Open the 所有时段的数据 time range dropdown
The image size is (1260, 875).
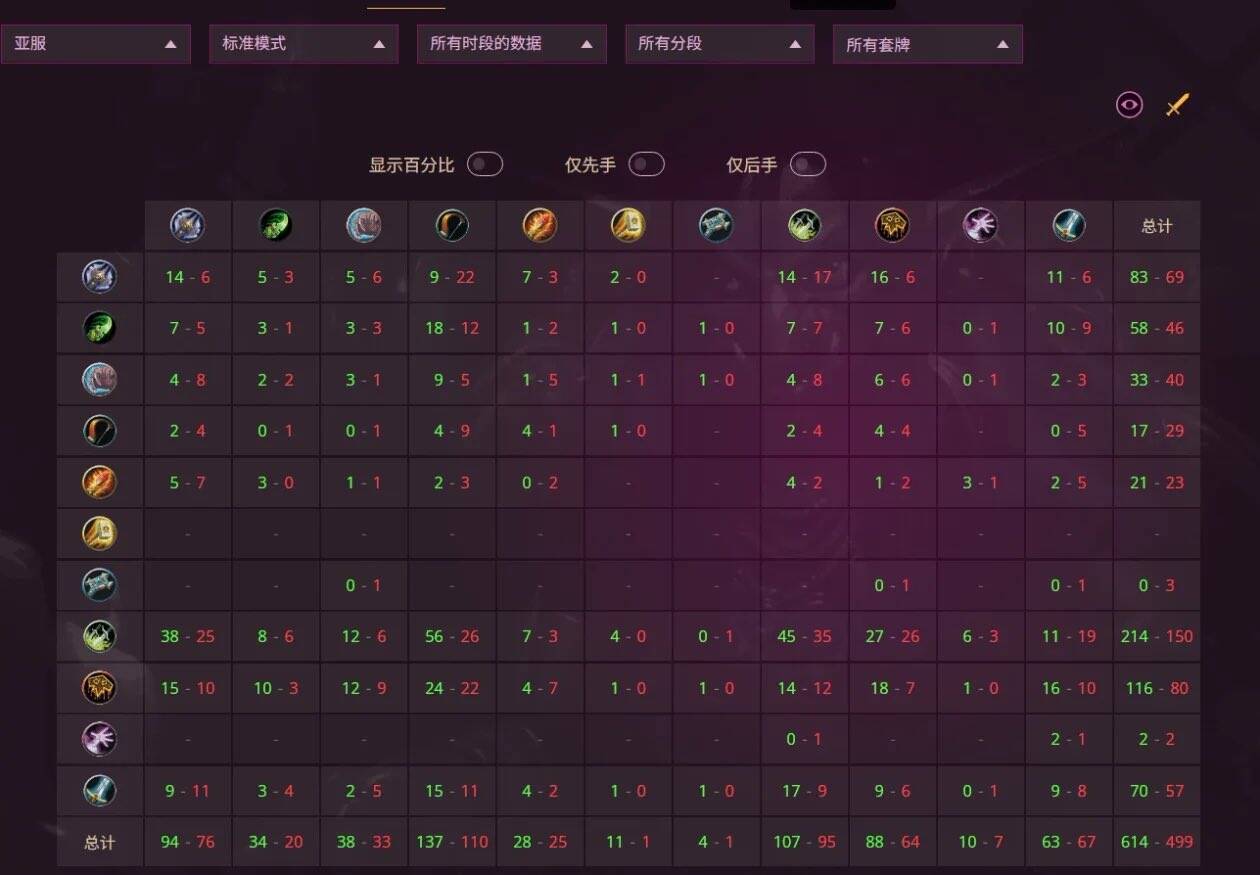(x=511, y=44)
